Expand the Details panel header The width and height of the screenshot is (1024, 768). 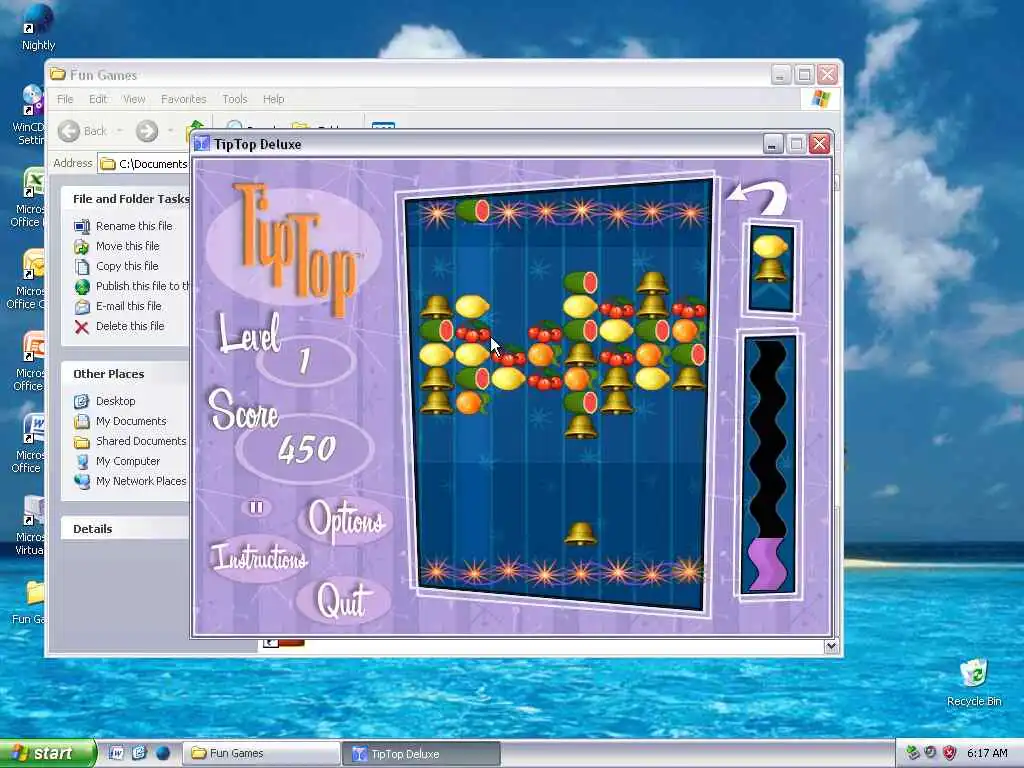(x=125, y=529)
